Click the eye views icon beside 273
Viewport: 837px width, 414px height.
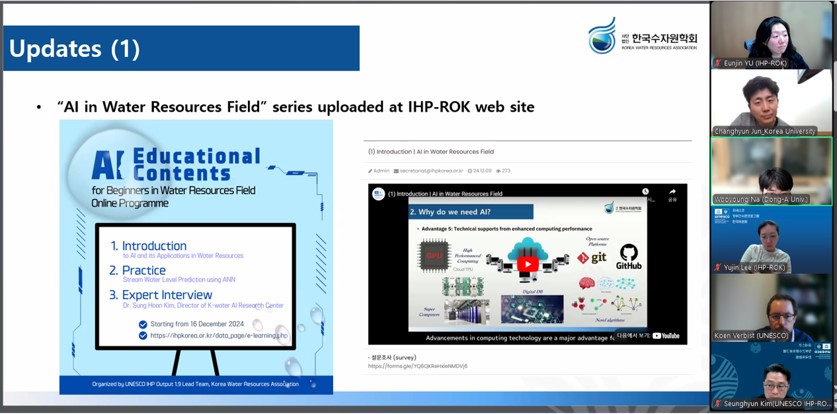498,171
